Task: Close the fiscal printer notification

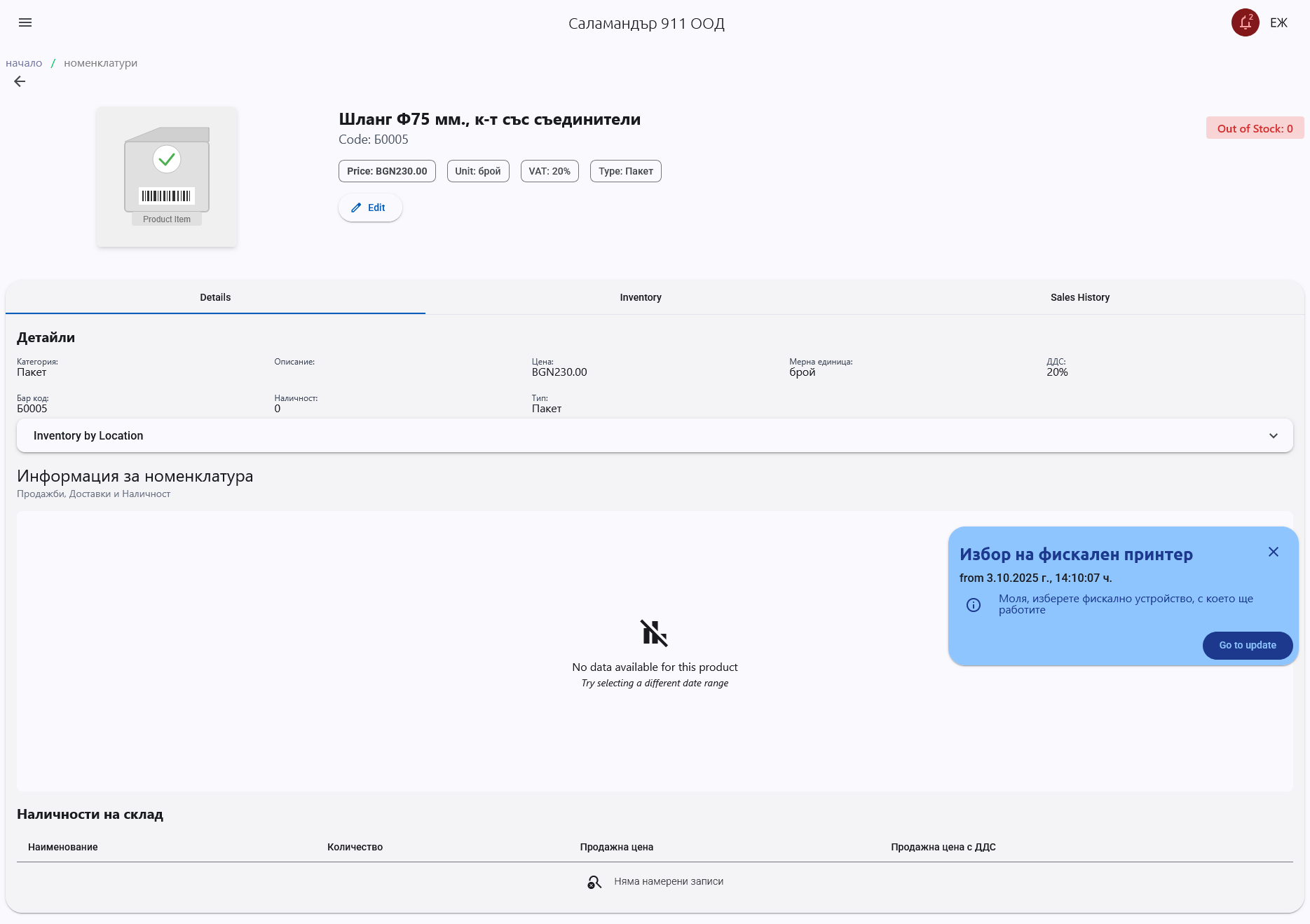Action: (1273, 552)
